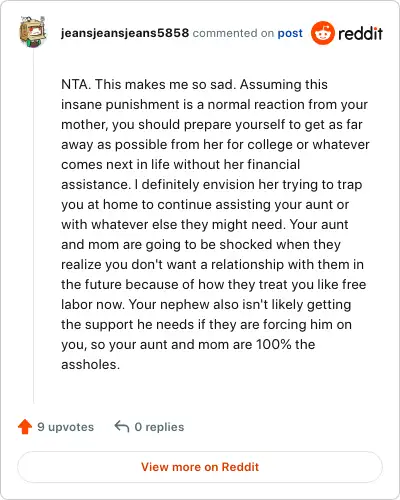Open the jeansjeansjeans5858 username link
This screenshot has height=500, width=400.
pos(125,33)
